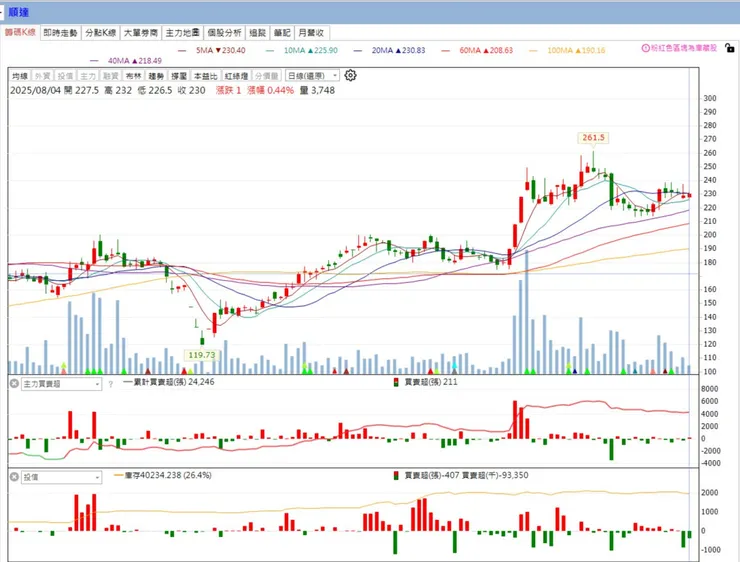740x562 pixels.
Task: Click the stock name in the title bar
Action: click(x=19, y=12)
